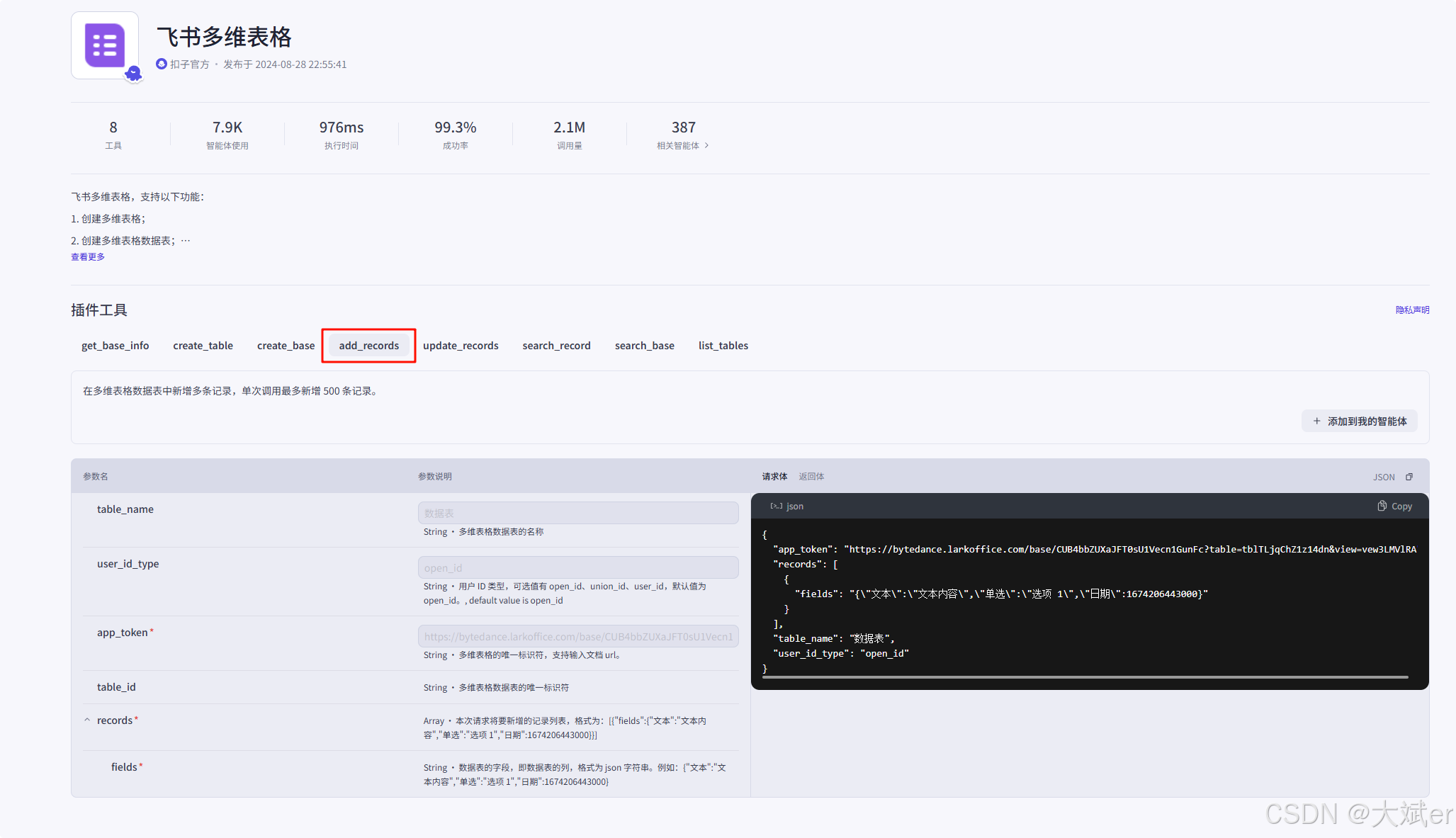Viewport: 1456px width, 838px height.
Task: Collapse the records parameter row
Action: [x=87, y=720]
